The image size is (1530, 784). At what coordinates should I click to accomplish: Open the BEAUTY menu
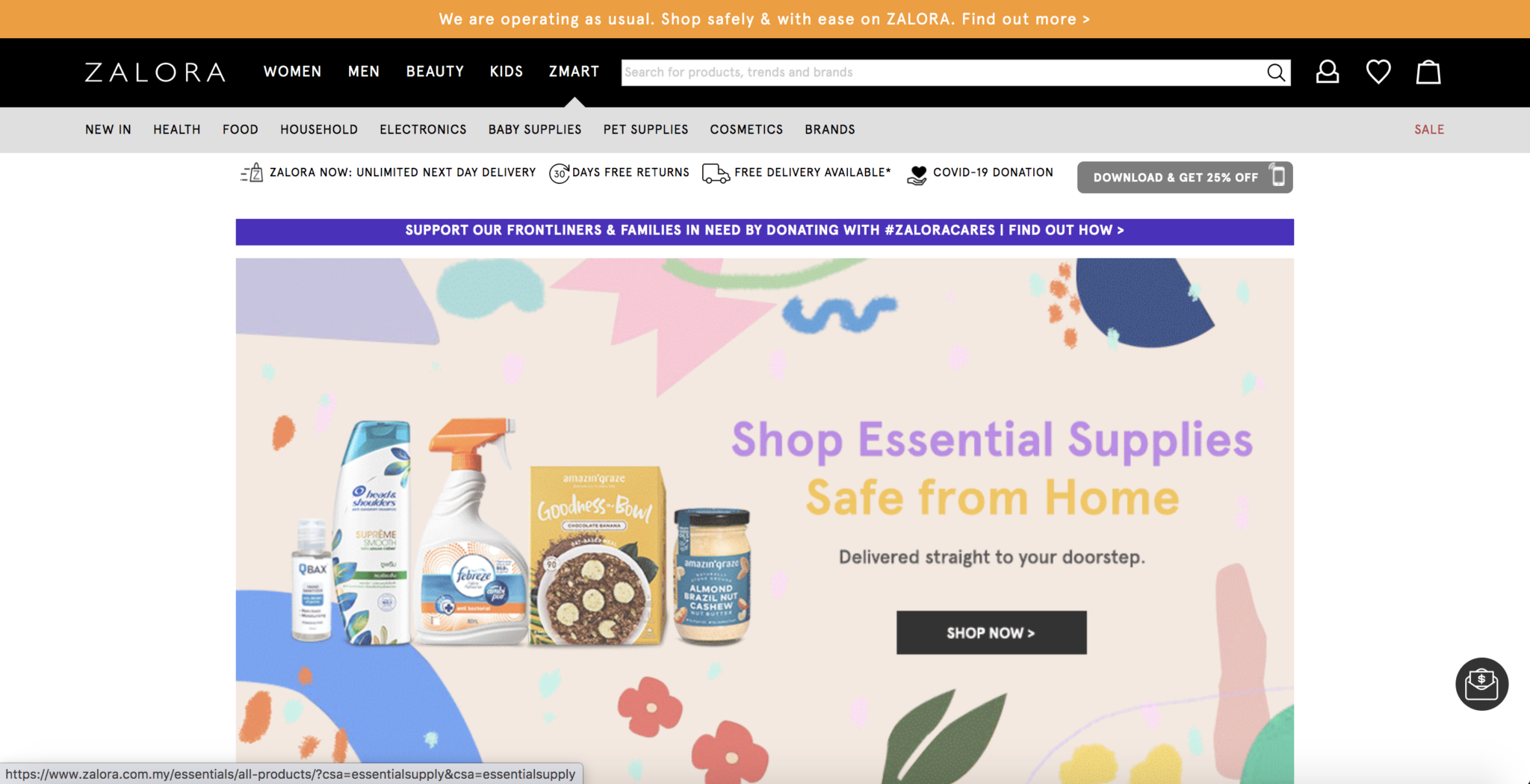point(435,72)
